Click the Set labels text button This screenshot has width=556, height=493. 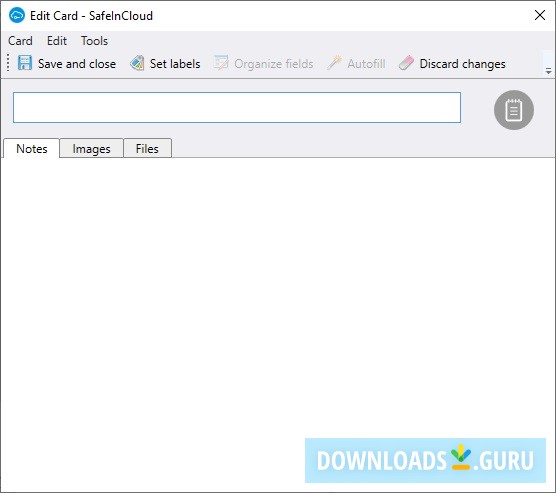[175, 64]
